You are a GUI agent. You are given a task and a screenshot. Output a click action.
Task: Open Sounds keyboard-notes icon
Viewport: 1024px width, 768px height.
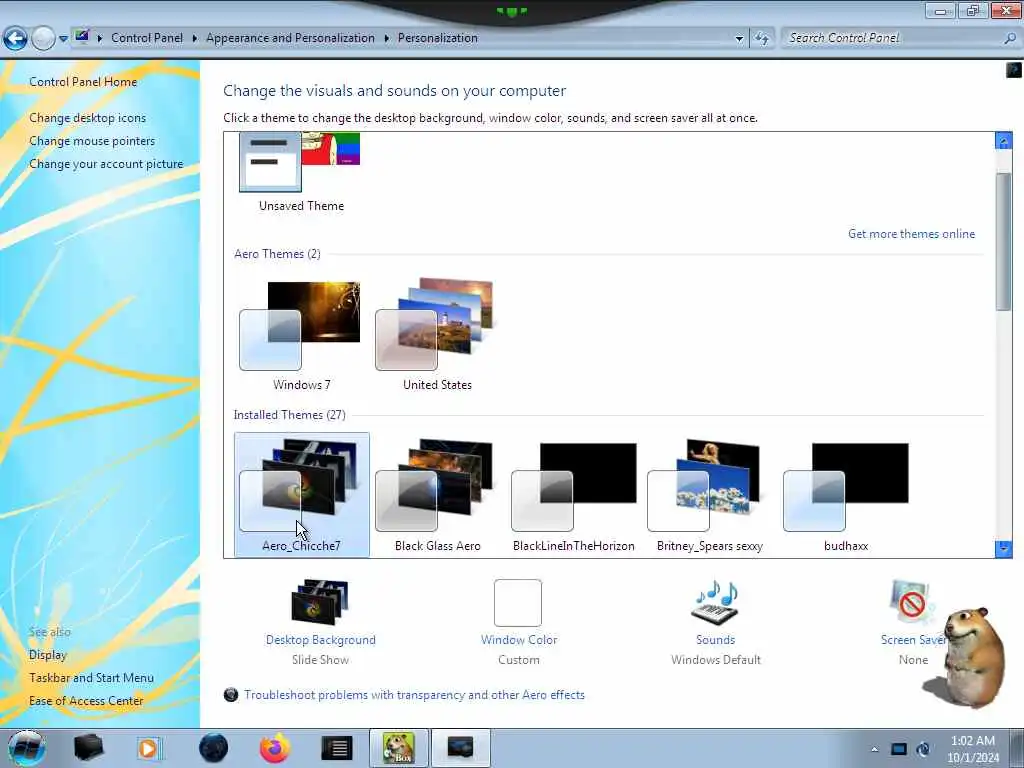tap(715, 602)
